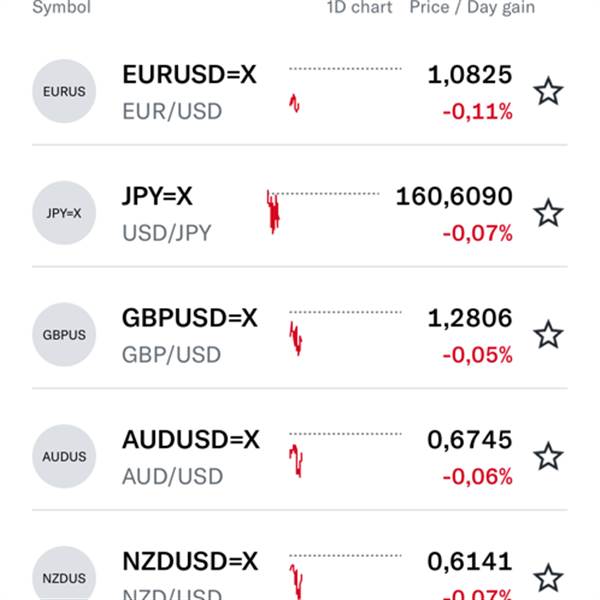Star the NZDUSD=X currency pair
The image size is (600, 600).
point(548,577)
